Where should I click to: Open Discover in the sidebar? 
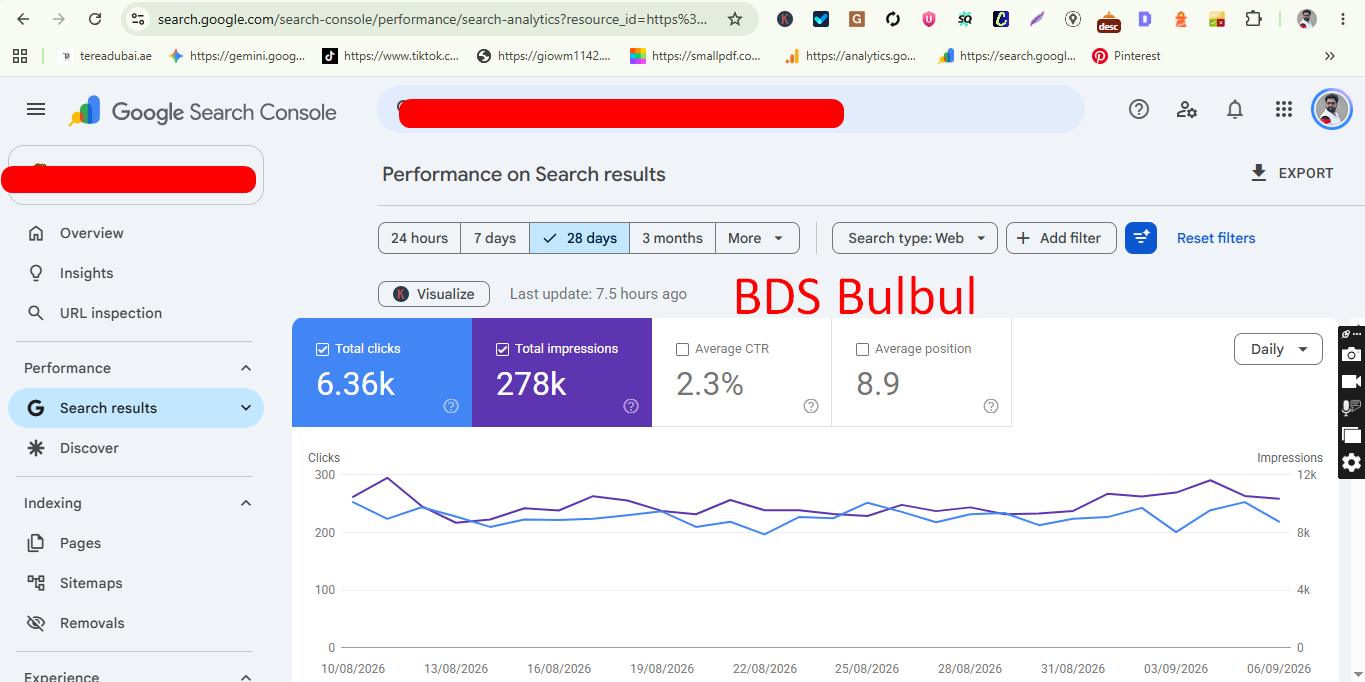click(x=136, y=448)
